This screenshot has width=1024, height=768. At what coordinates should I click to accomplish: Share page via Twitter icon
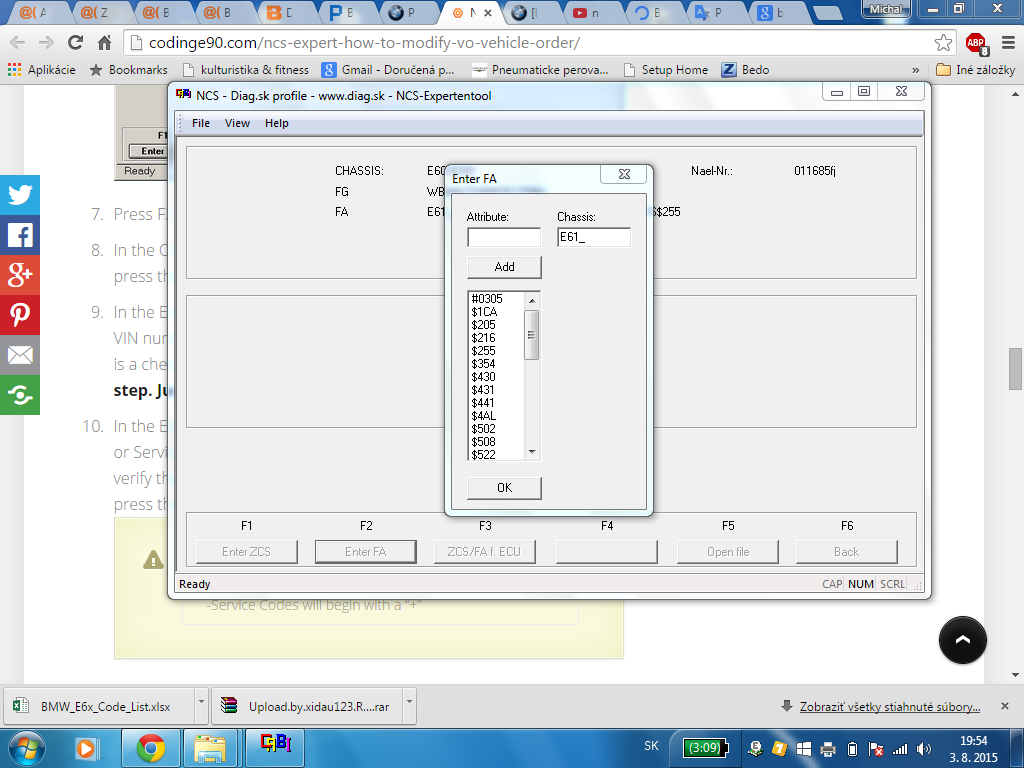coord(20,195)
